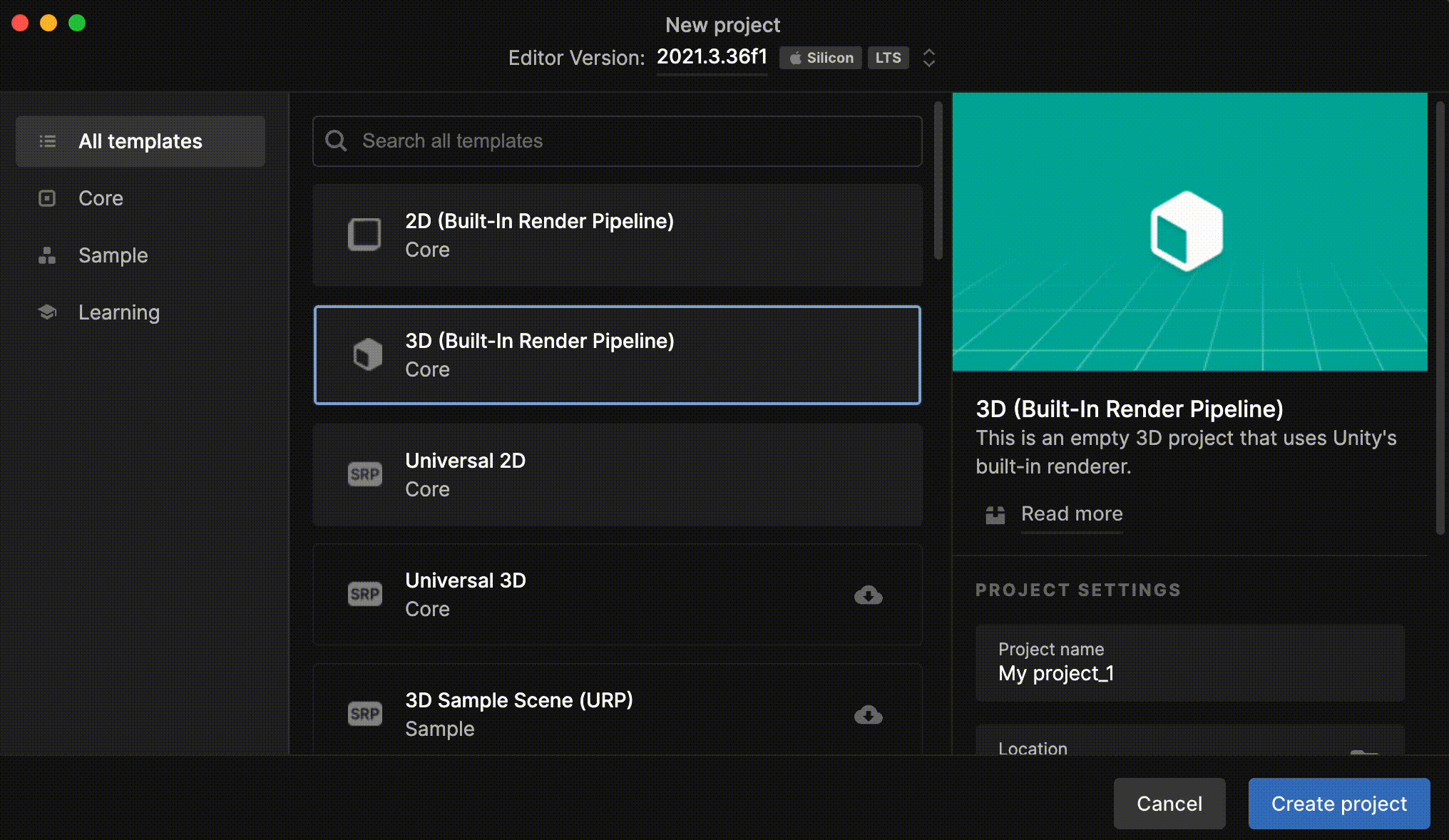Click the 3D Sample Scene SRP icon
Image resolution: width=1449 pixels, height=840 pixels.
(x=364, y=714)
